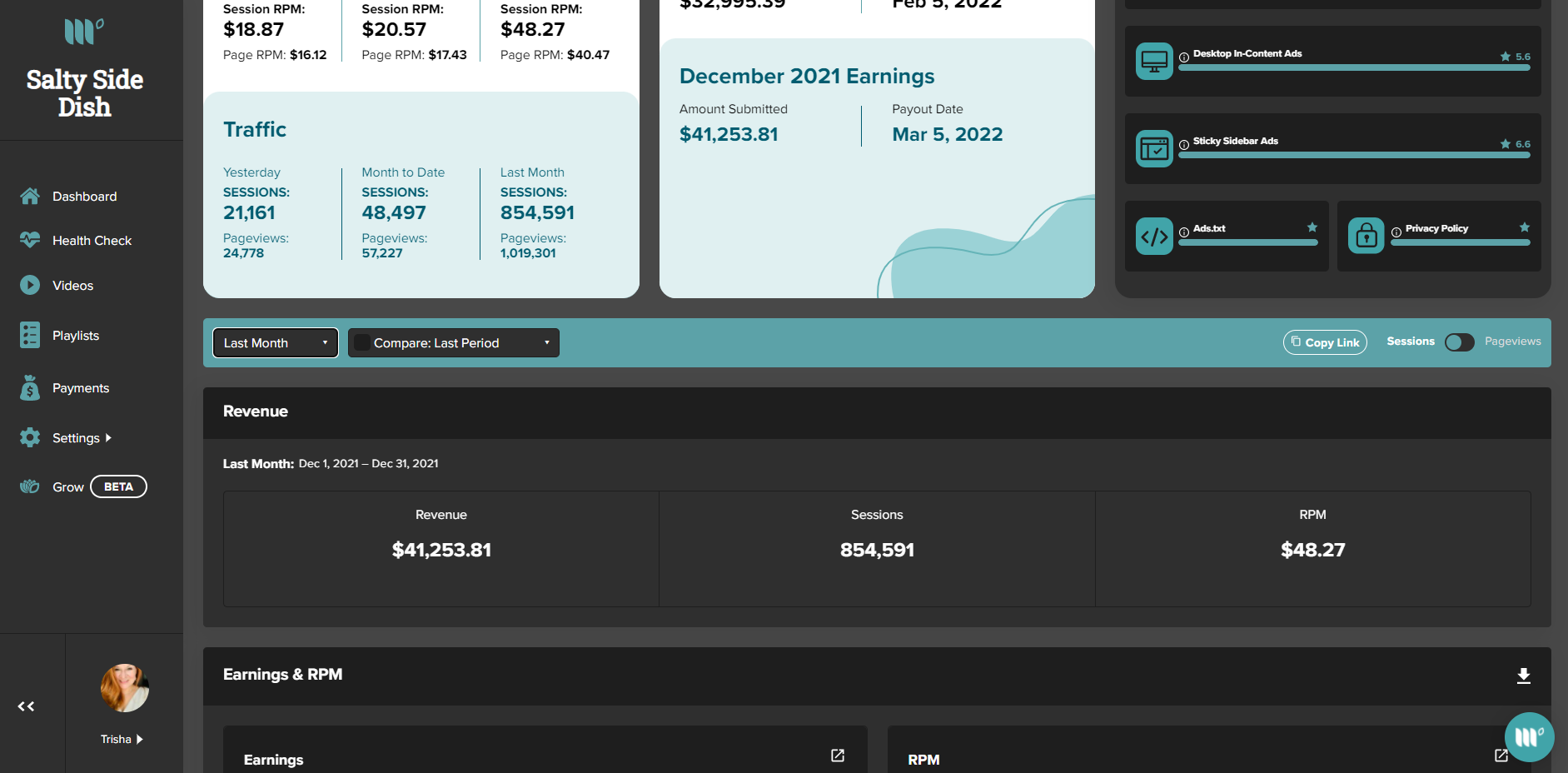Select the Revenue value $41,253.81 cell
Screen dimensions: 1568x773
click(x=441, y=550)
